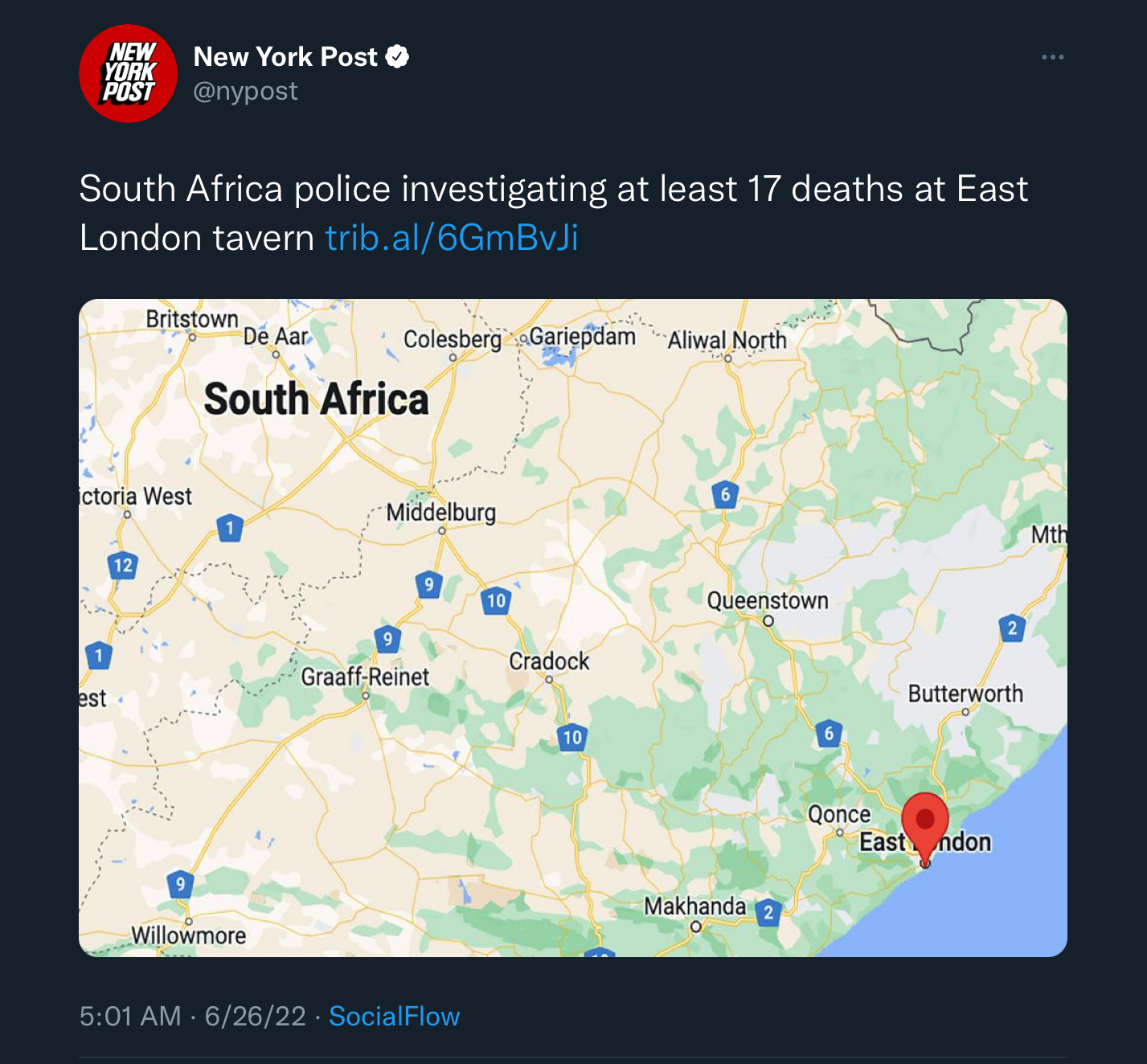This screenshot has width=1147, height=1064.
Task: Click the Graaff-Reinet town label
Action: [365, 677]
